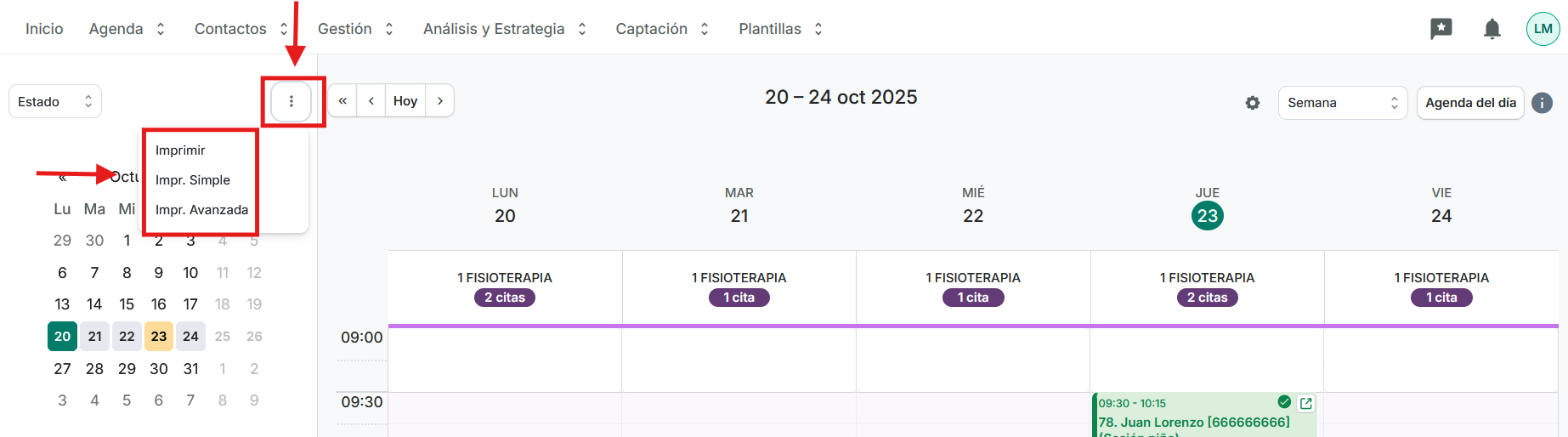
Task: Click the three-dot options button
Action: (x=292, y=101)
